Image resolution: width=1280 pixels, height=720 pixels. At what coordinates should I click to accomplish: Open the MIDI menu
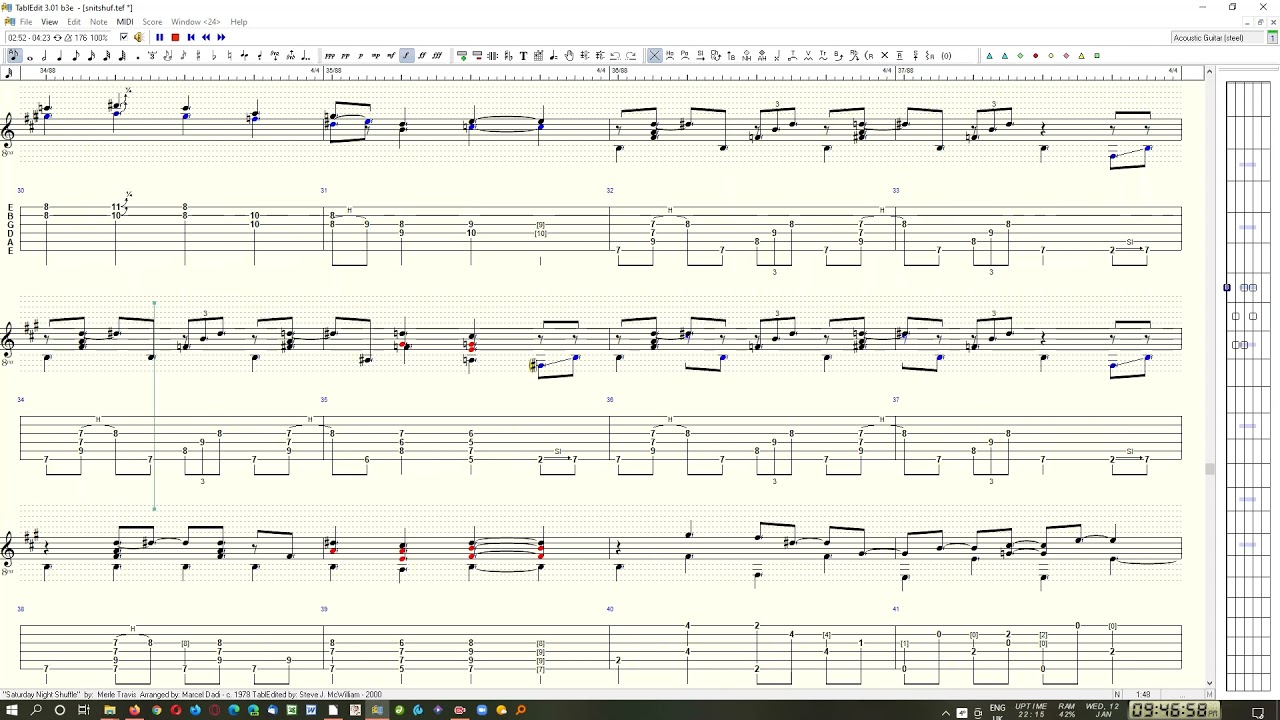point(125,22)
